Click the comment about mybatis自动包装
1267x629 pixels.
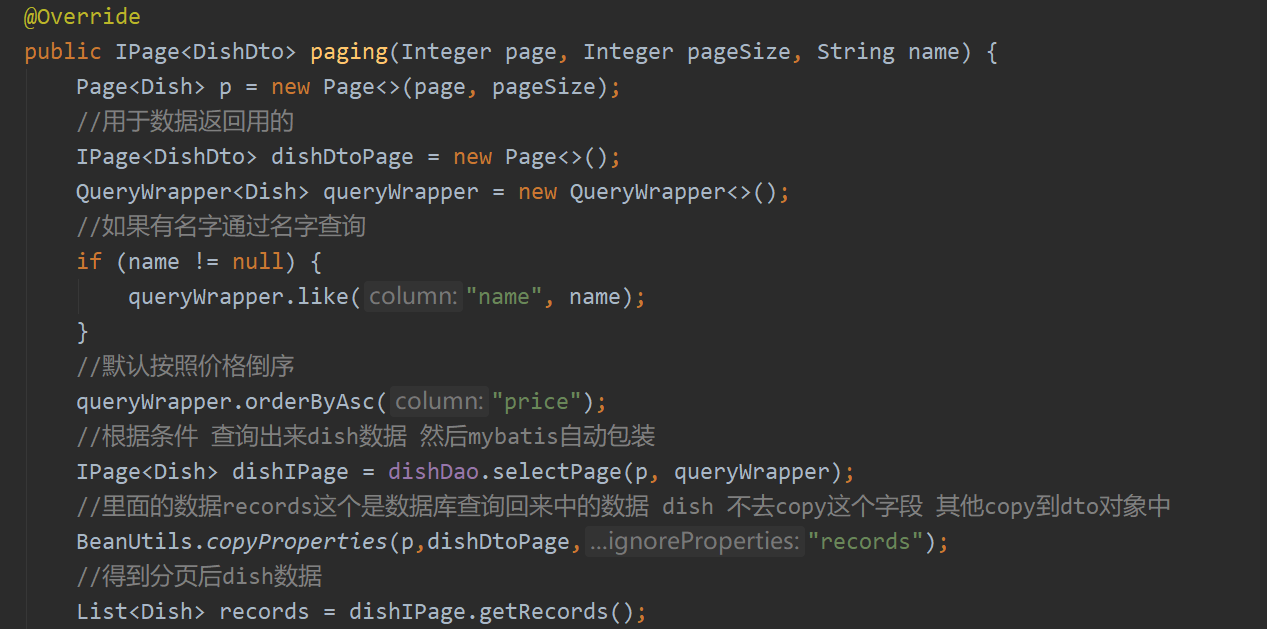[366, 437]
